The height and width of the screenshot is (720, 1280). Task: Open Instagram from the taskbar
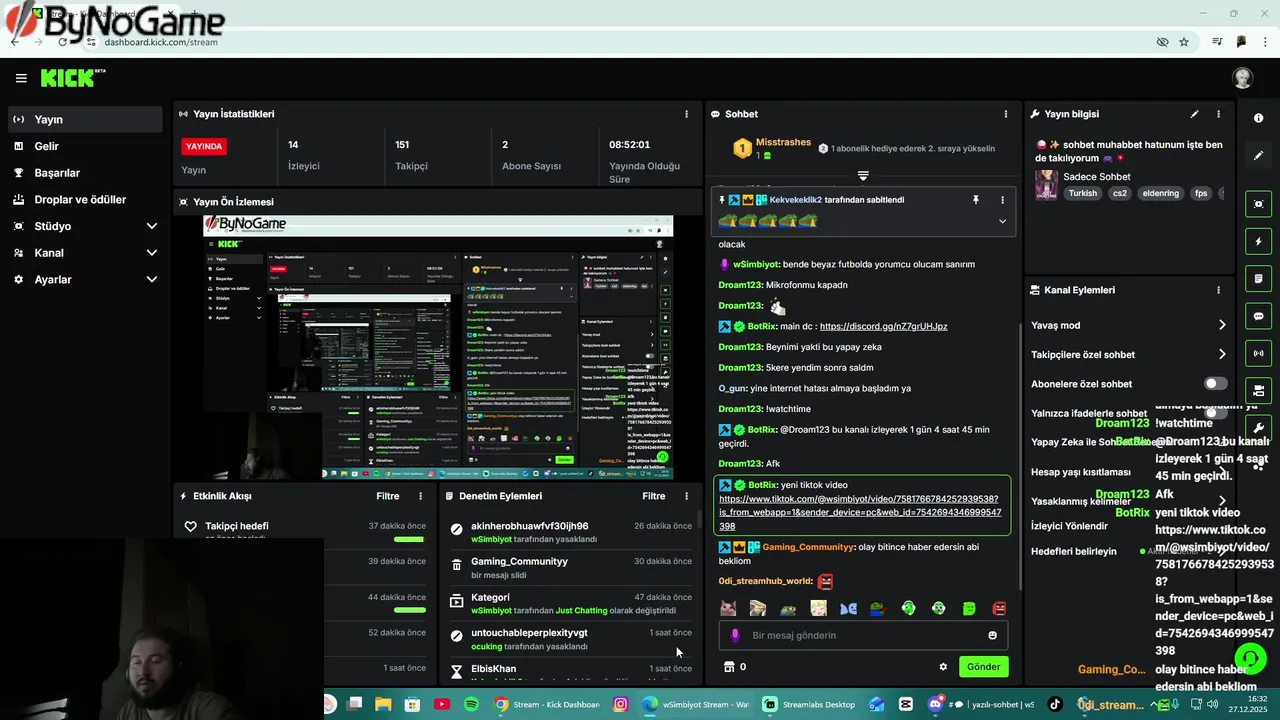[620, 704]
